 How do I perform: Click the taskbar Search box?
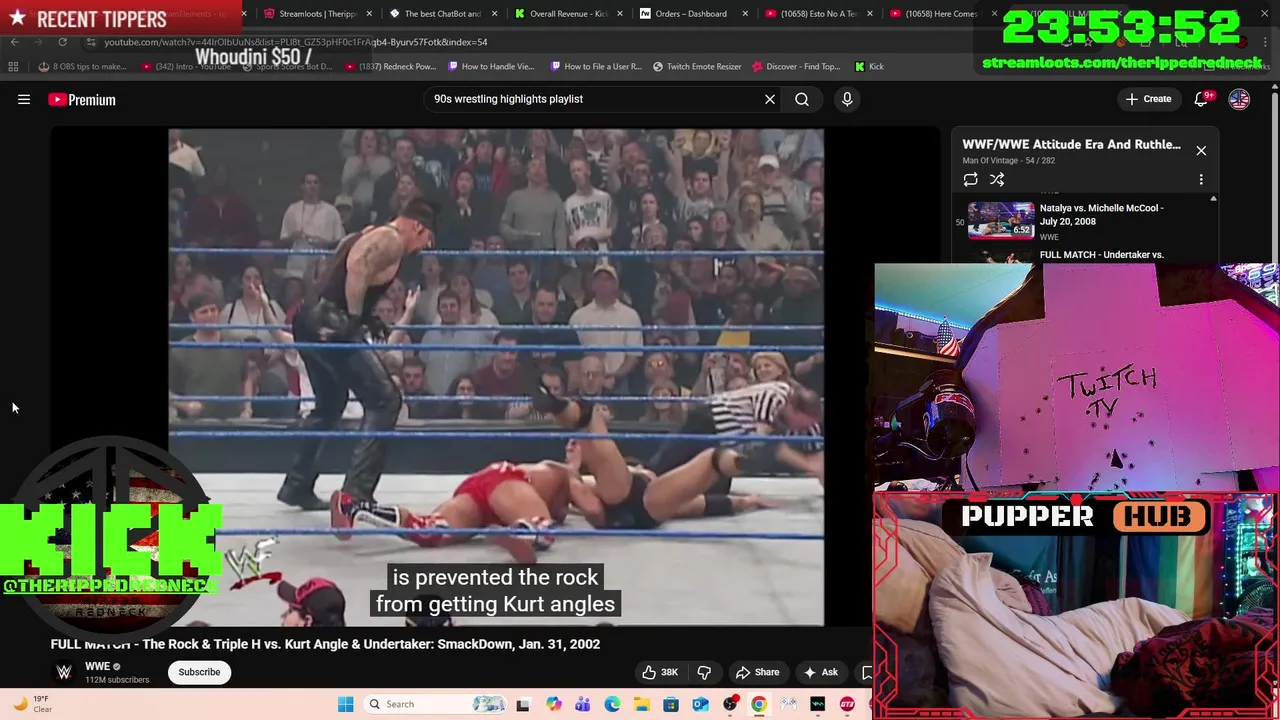pyautogui.click(x=436, y=704)
